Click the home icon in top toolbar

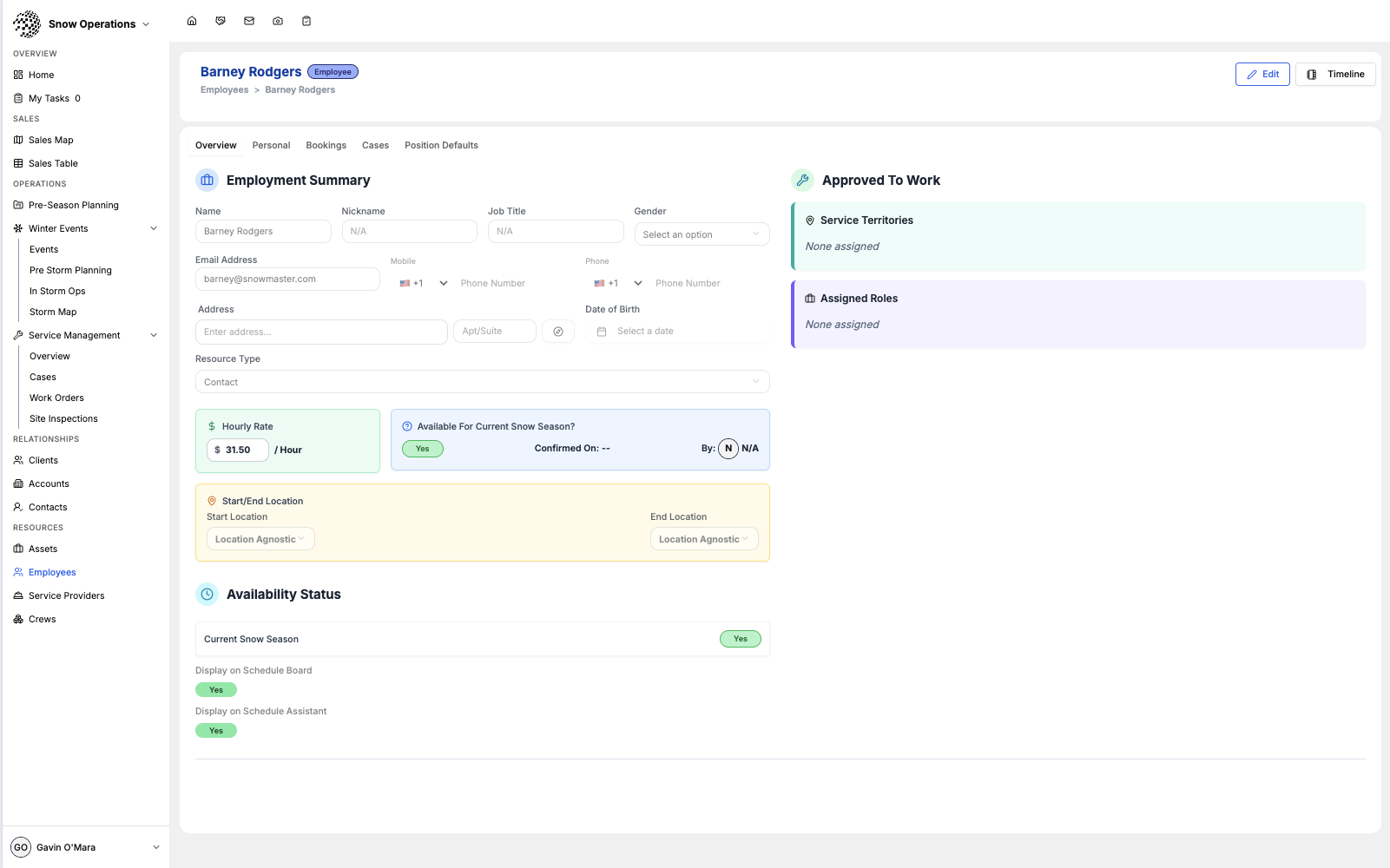click(x=192, y=21)
